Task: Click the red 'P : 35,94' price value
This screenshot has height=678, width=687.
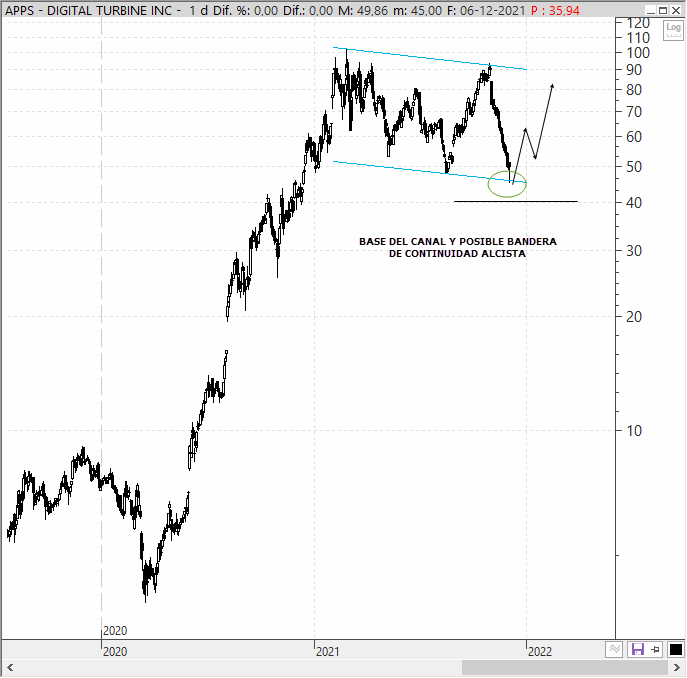Action: click(556, 10)
